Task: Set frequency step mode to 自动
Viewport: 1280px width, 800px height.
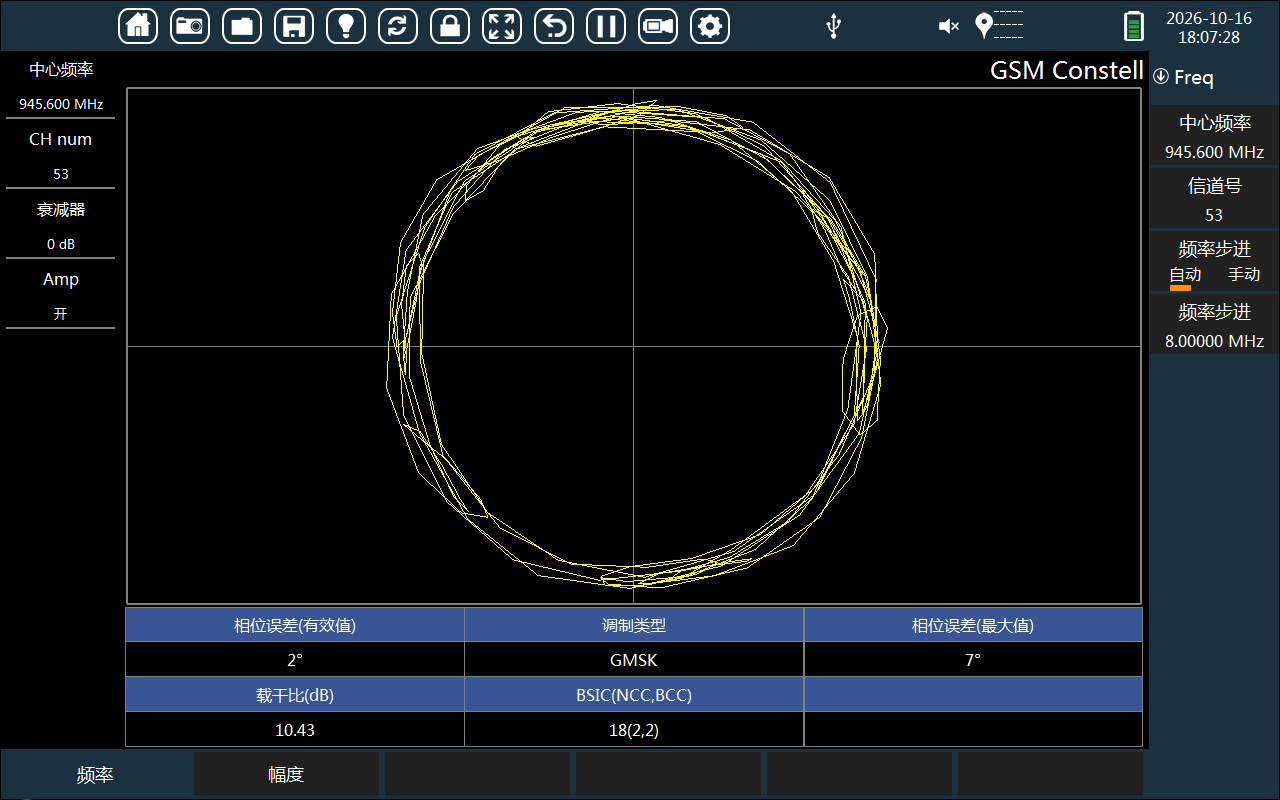Action: (x=1185, y=275)
